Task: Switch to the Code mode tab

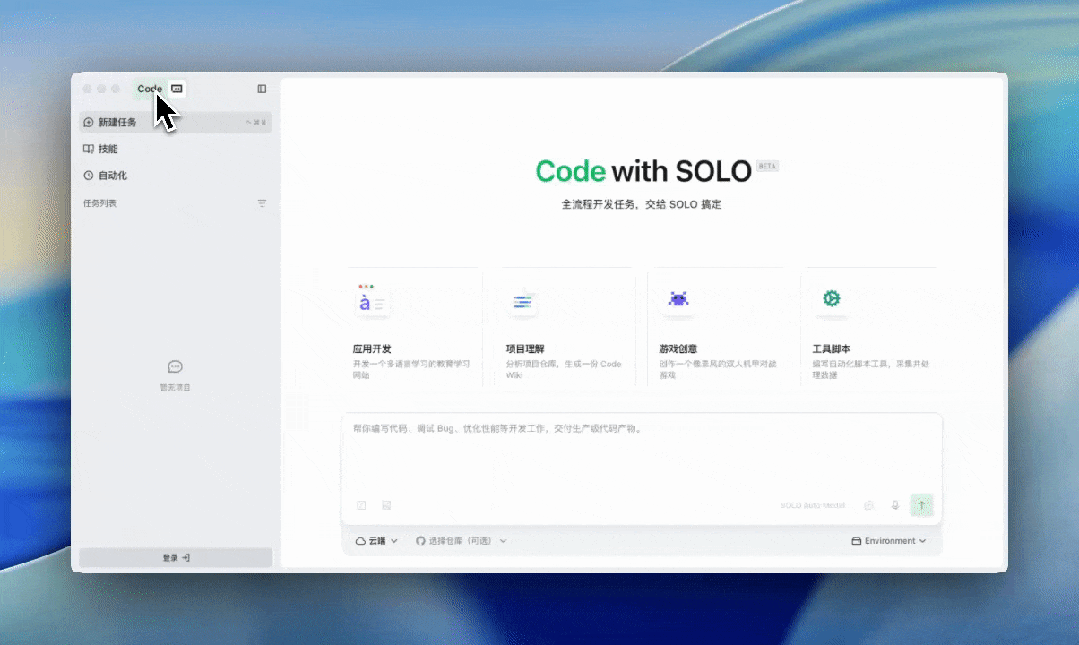Action: [149, 89]
